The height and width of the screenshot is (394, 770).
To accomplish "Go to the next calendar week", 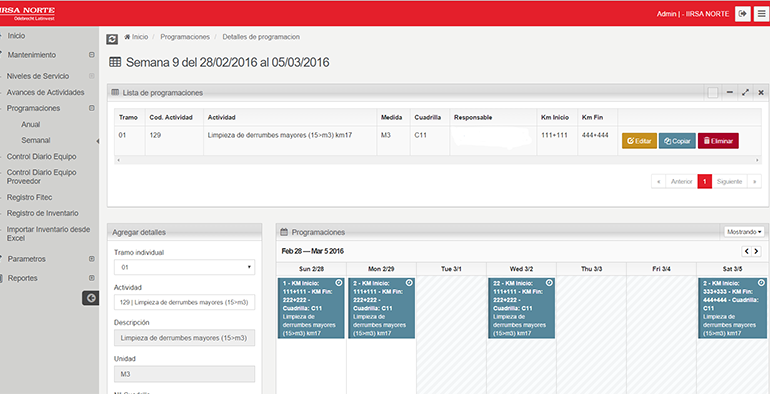I will point(756,252).
